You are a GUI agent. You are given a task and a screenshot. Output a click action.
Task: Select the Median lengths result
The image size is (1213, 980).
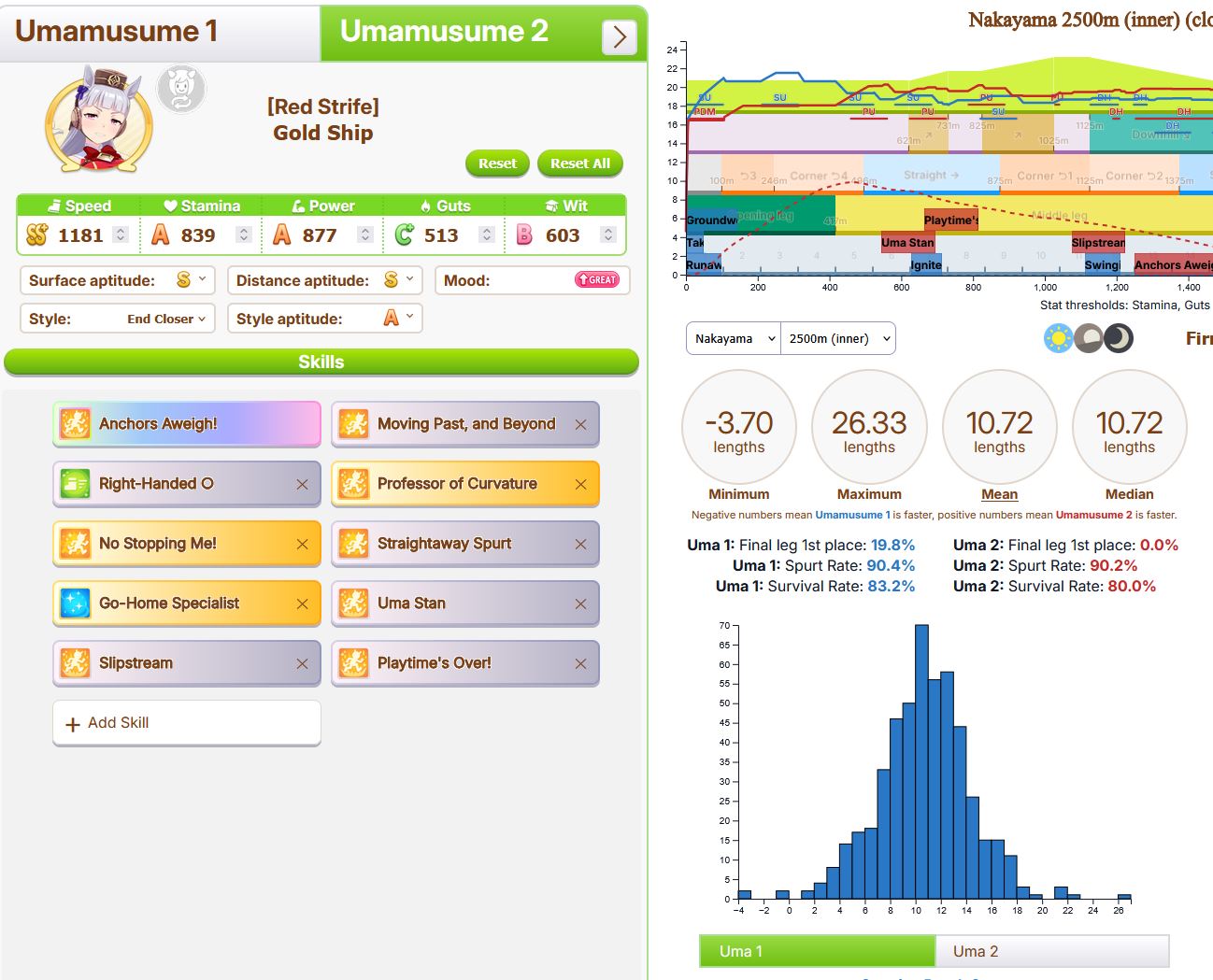coord(1130,427)
